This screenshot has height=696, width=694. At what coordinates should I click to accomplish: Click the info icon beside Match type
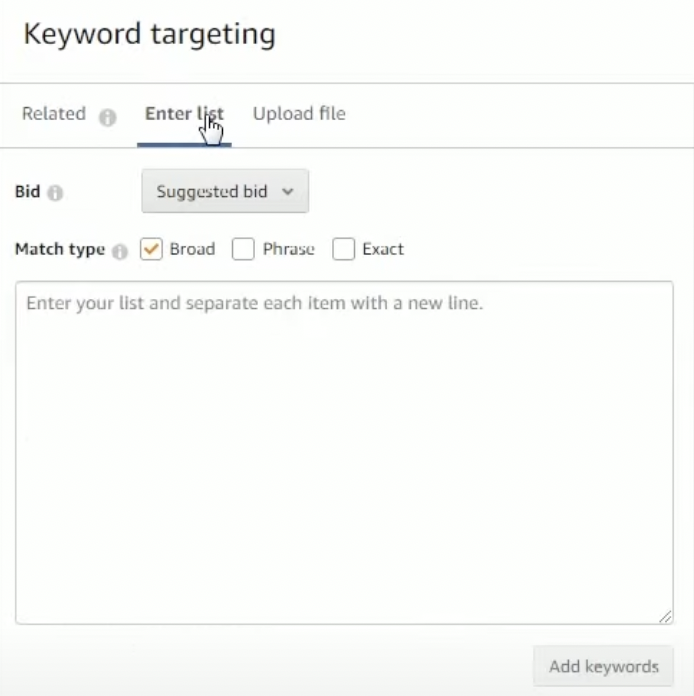click(x=120, y=252)
